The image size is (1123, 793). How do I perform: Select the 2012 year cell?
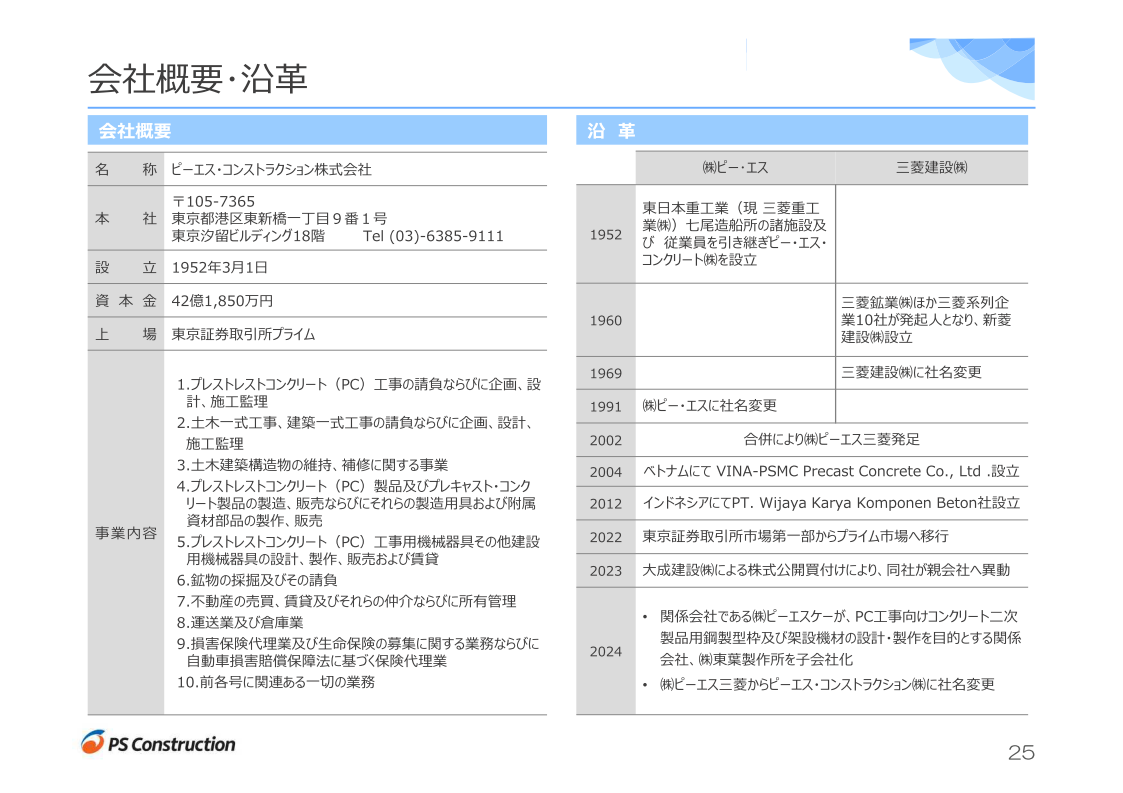606,504
